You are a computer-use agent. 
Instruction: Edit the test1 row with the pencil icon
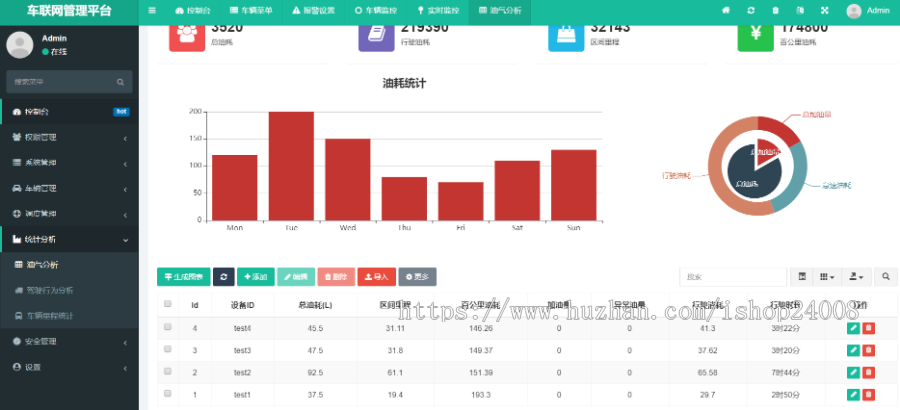point(853,394)
